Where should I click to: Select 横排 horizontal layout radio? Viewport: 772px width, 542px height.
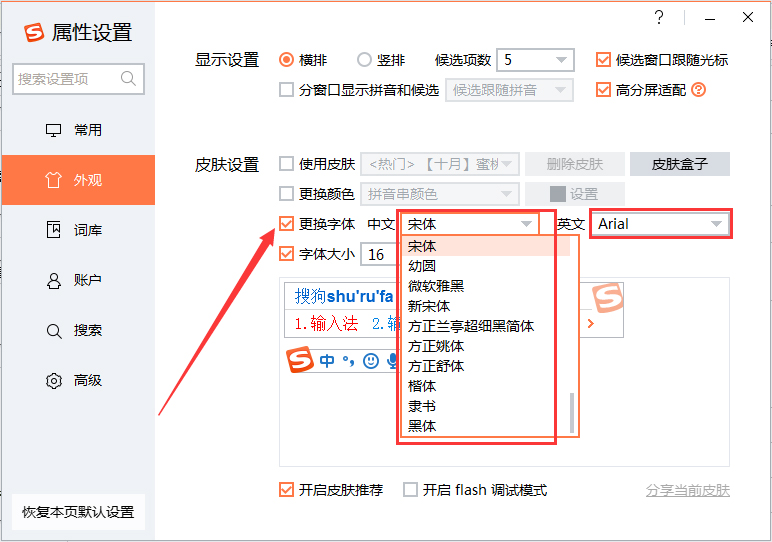pyautogui.click(x=287, y=60)
